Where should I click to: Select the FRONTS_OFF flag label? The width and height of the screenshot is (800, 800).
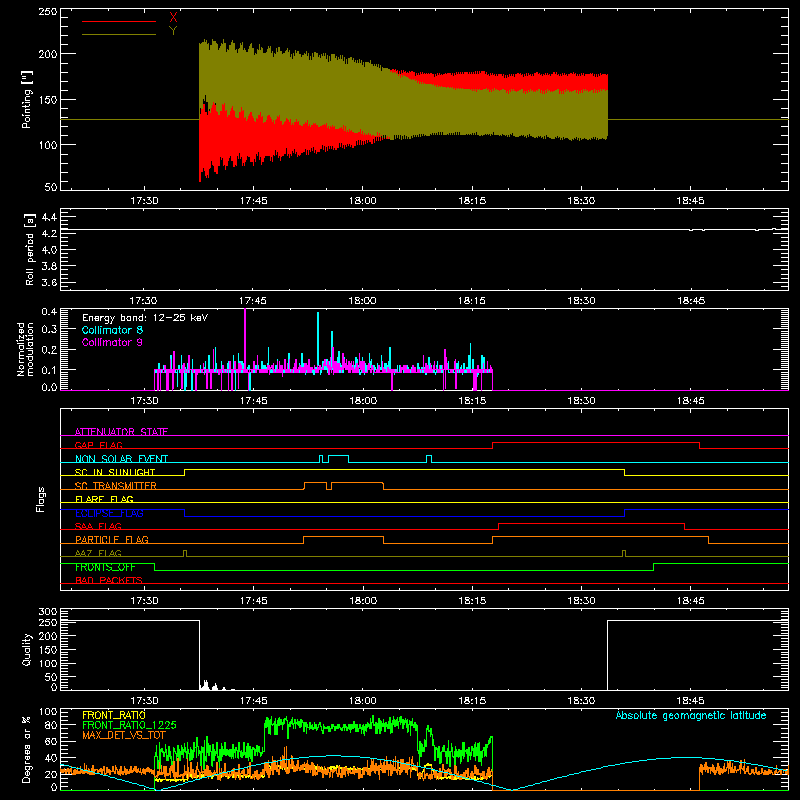(x=105, y=567)
